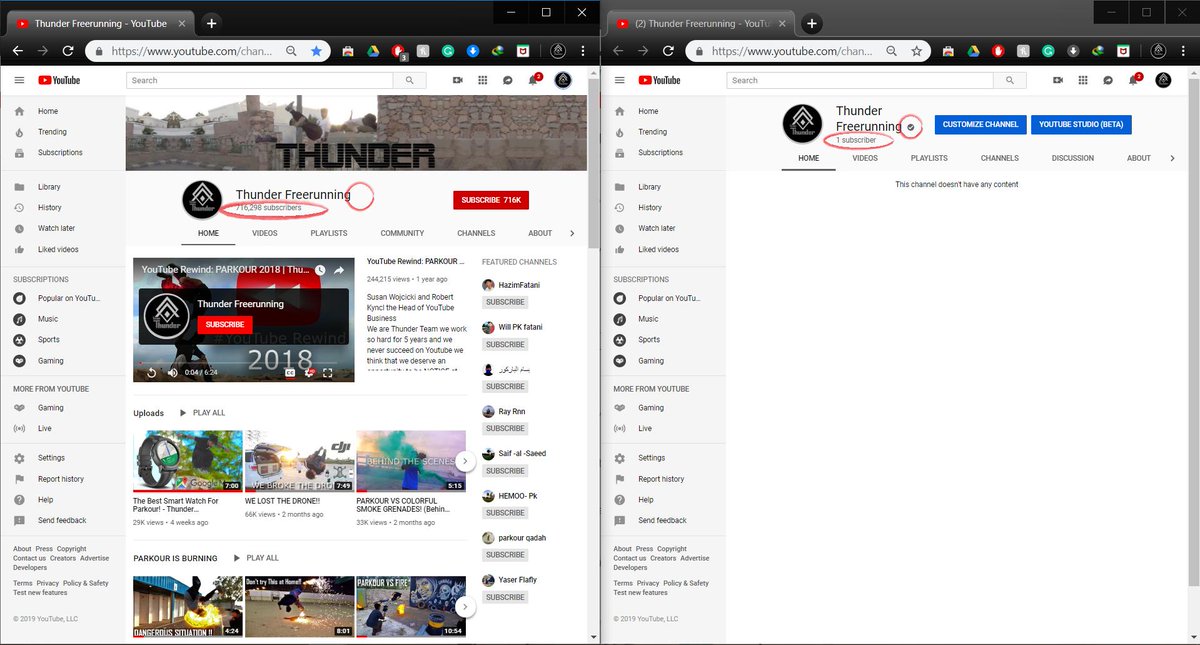Click the search field in right window
Viewport: 1200px width, 645px height.
click(x=859, y=80)
